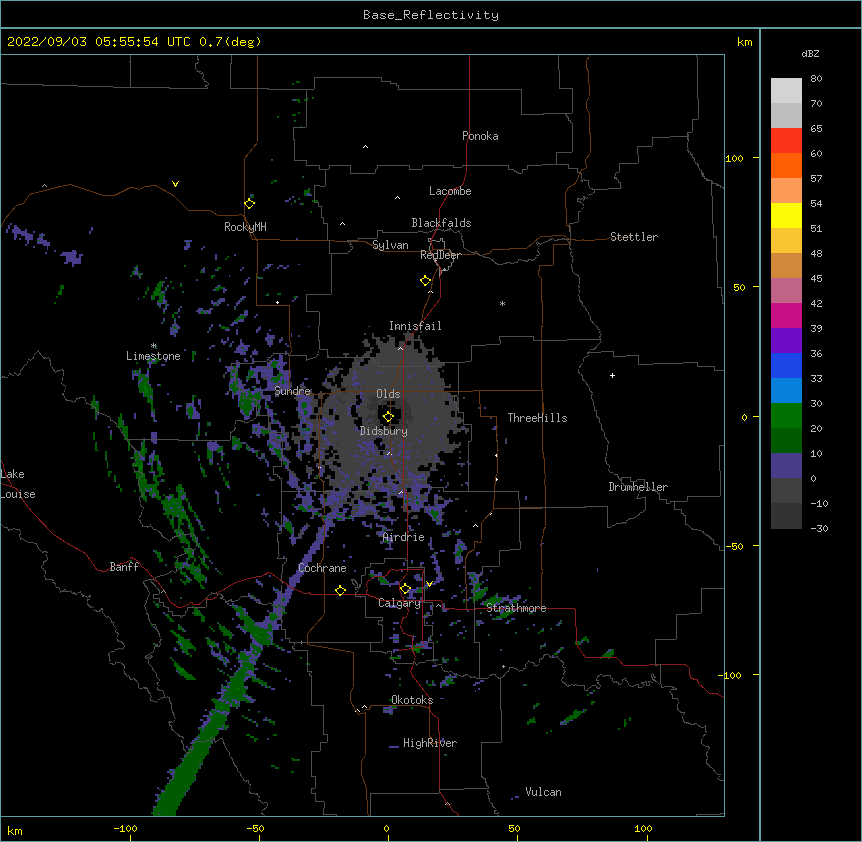Pick the bright green 30-20 dBZ legend swatch
862x842 pixels.
[x=786, y=416]
